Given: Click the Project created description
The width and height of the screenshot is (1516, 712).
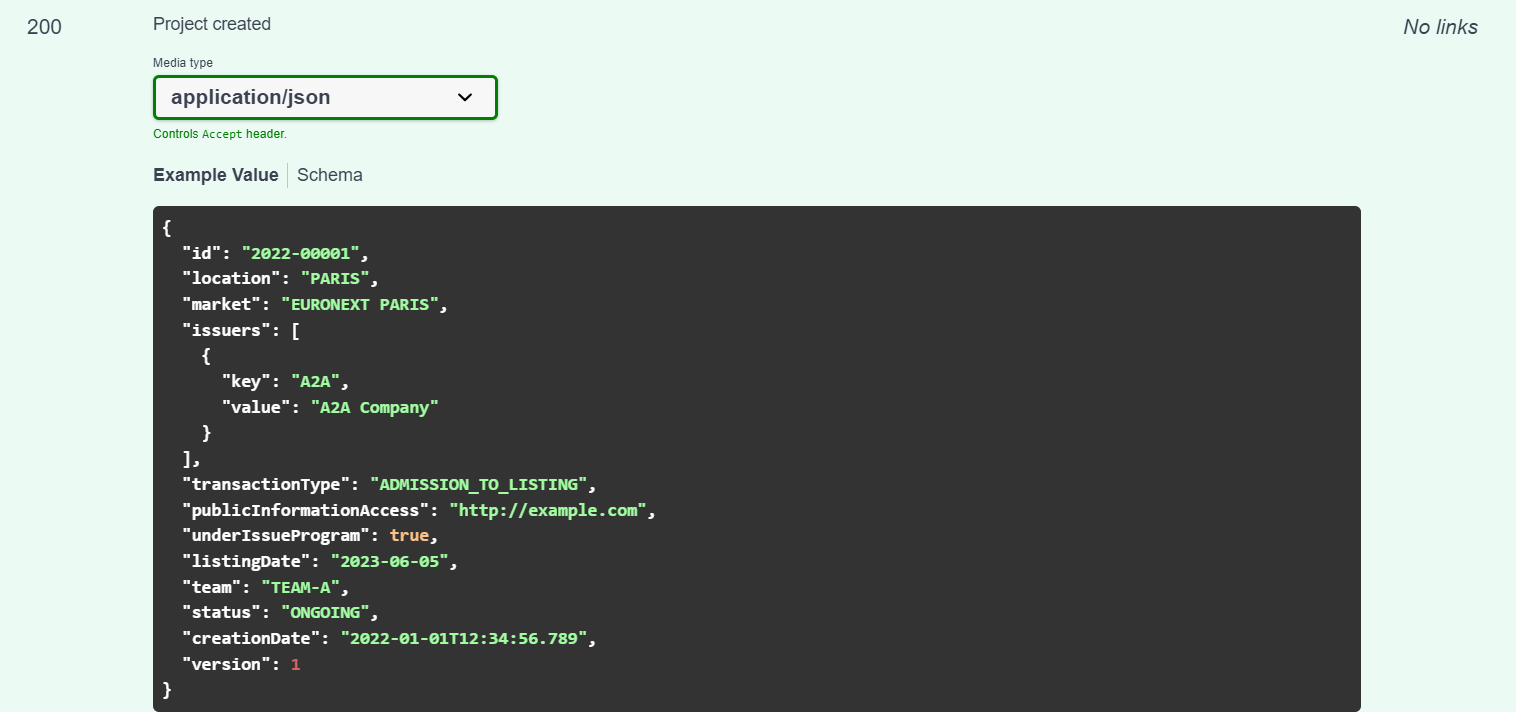Looking at the screenshot, I should pos(212,24).
